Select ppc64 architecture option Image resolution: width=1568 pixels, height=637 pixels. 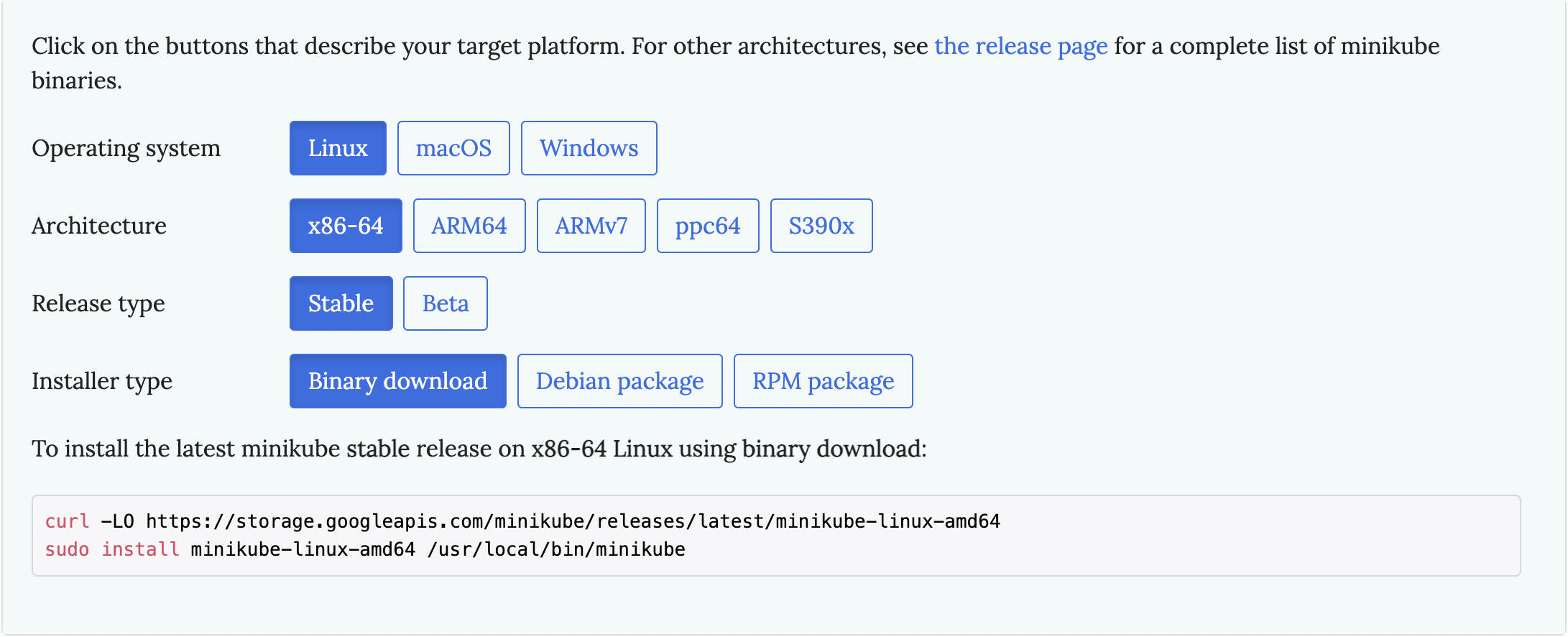click(x=708, y=226)
